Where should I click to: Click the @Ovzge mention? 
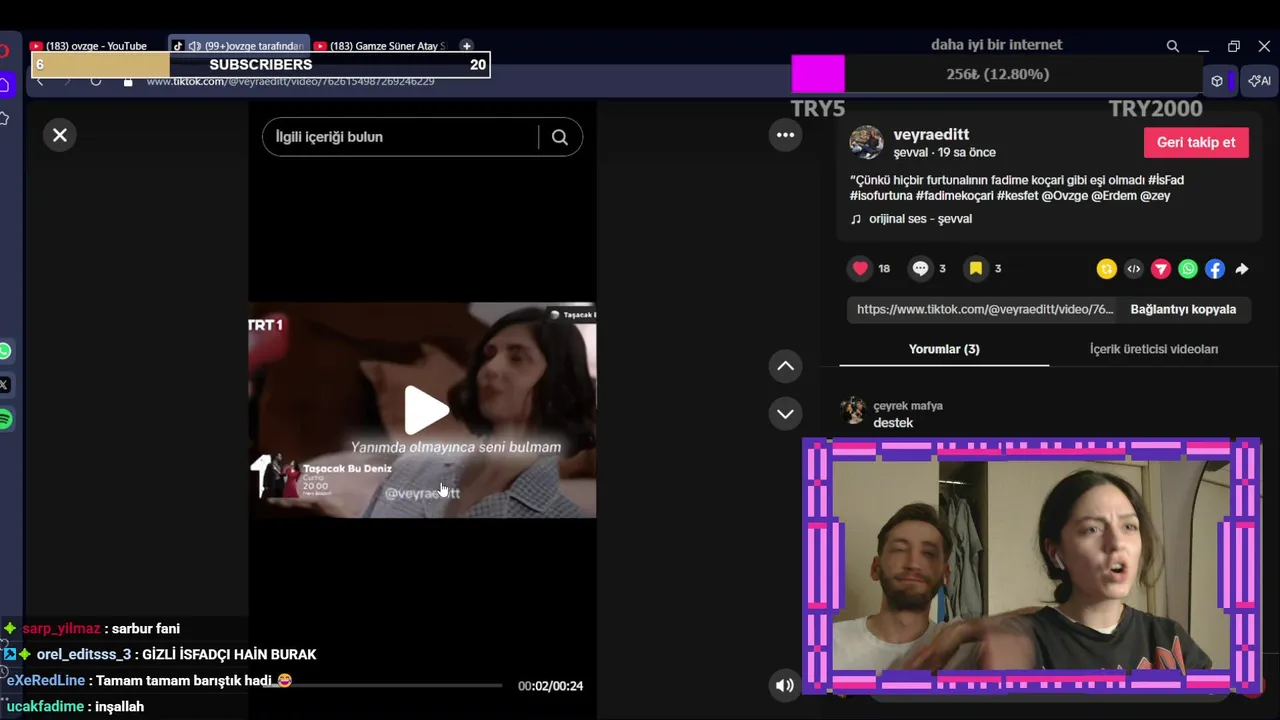(x=1064, y=196)
